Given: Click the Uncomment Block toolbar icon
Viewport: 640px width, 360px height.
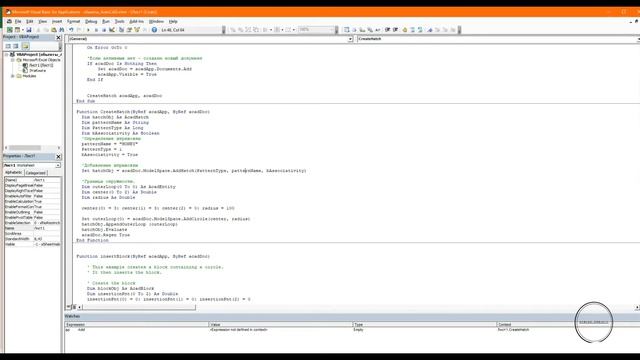Looking at the screenshot, I should click(420, 30).
